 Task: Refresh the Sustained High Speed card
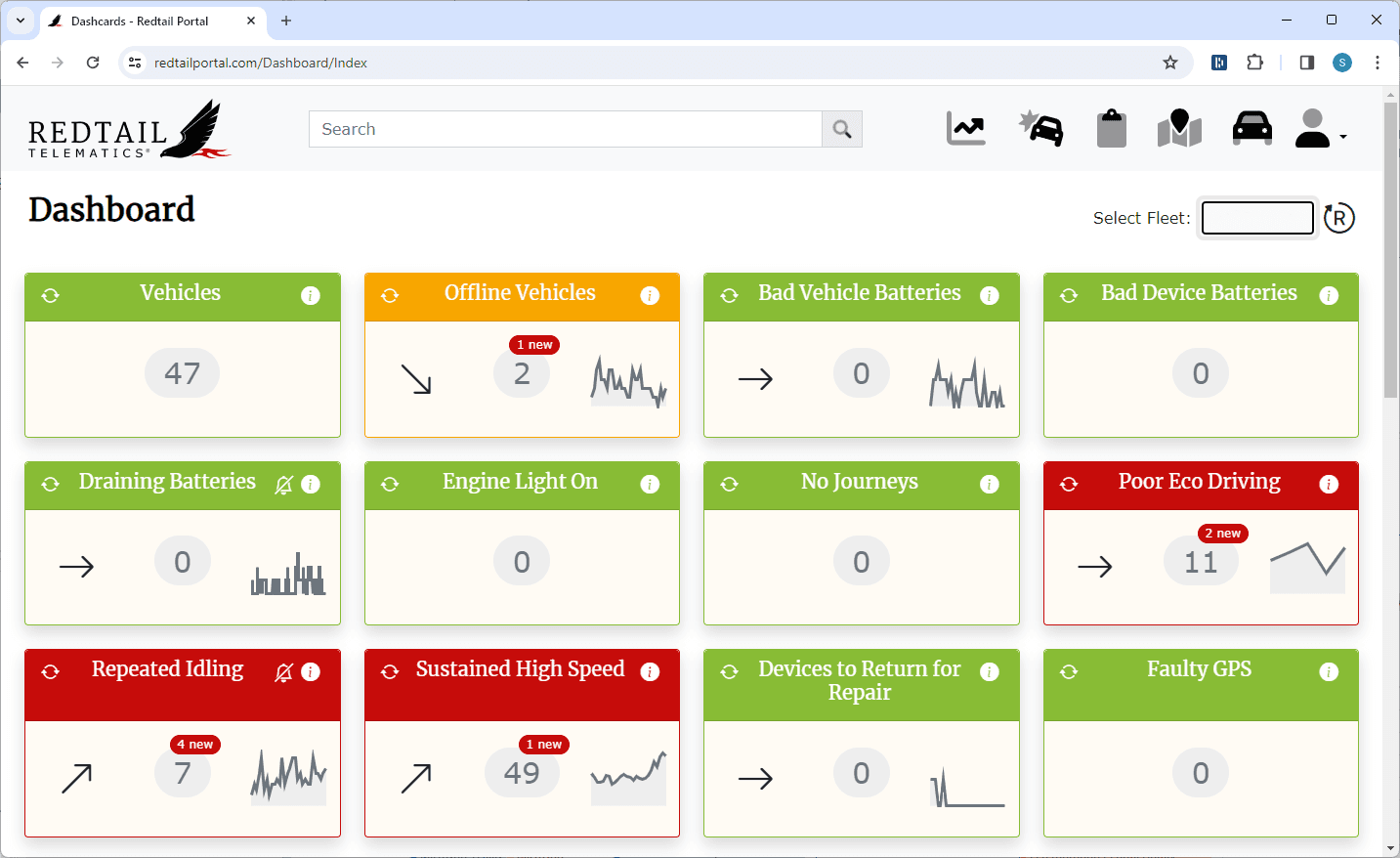tap(390, 671)
